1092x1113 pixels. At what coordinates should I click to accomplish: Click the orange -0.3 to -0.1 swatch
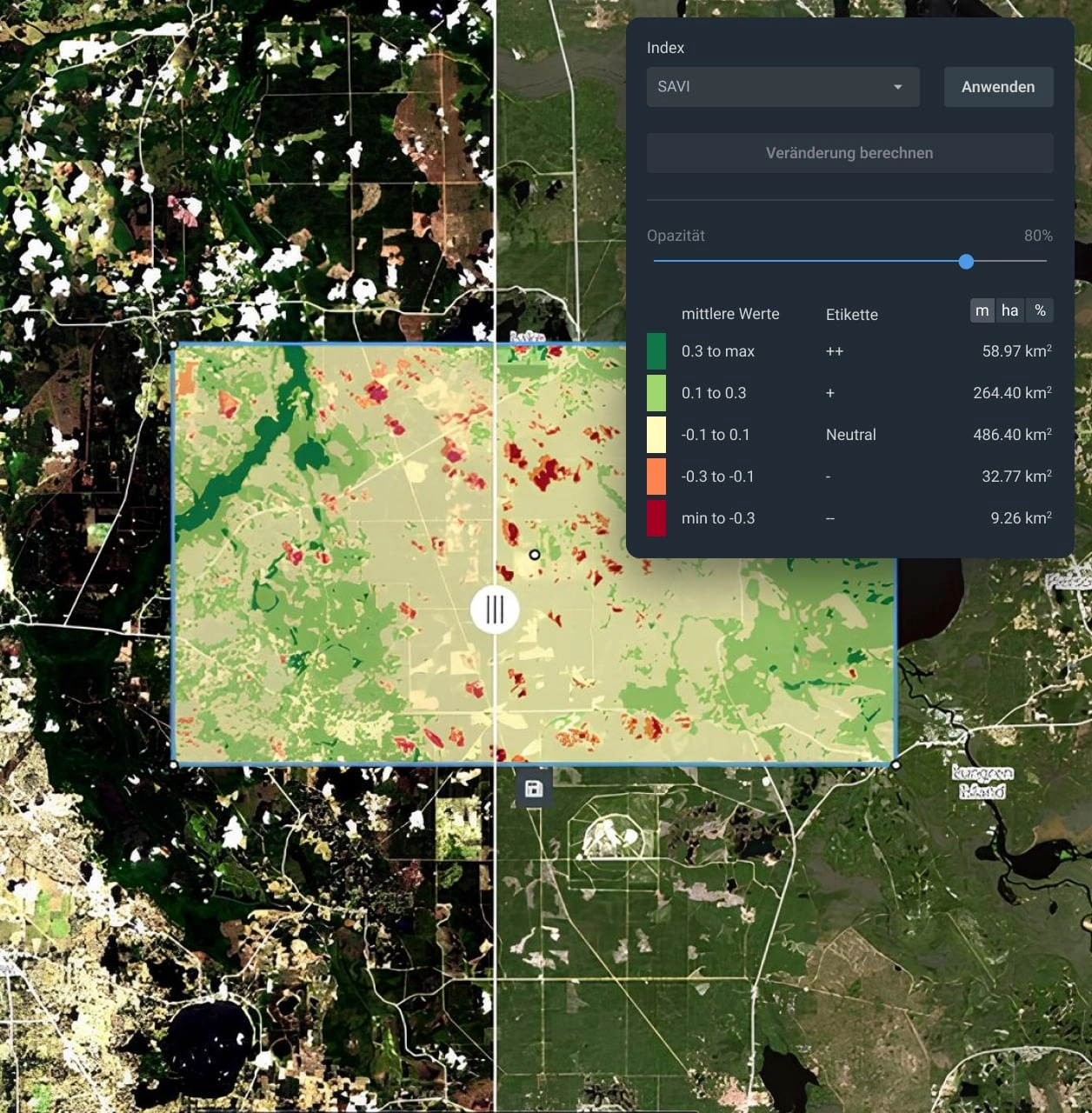pos(656,477)
